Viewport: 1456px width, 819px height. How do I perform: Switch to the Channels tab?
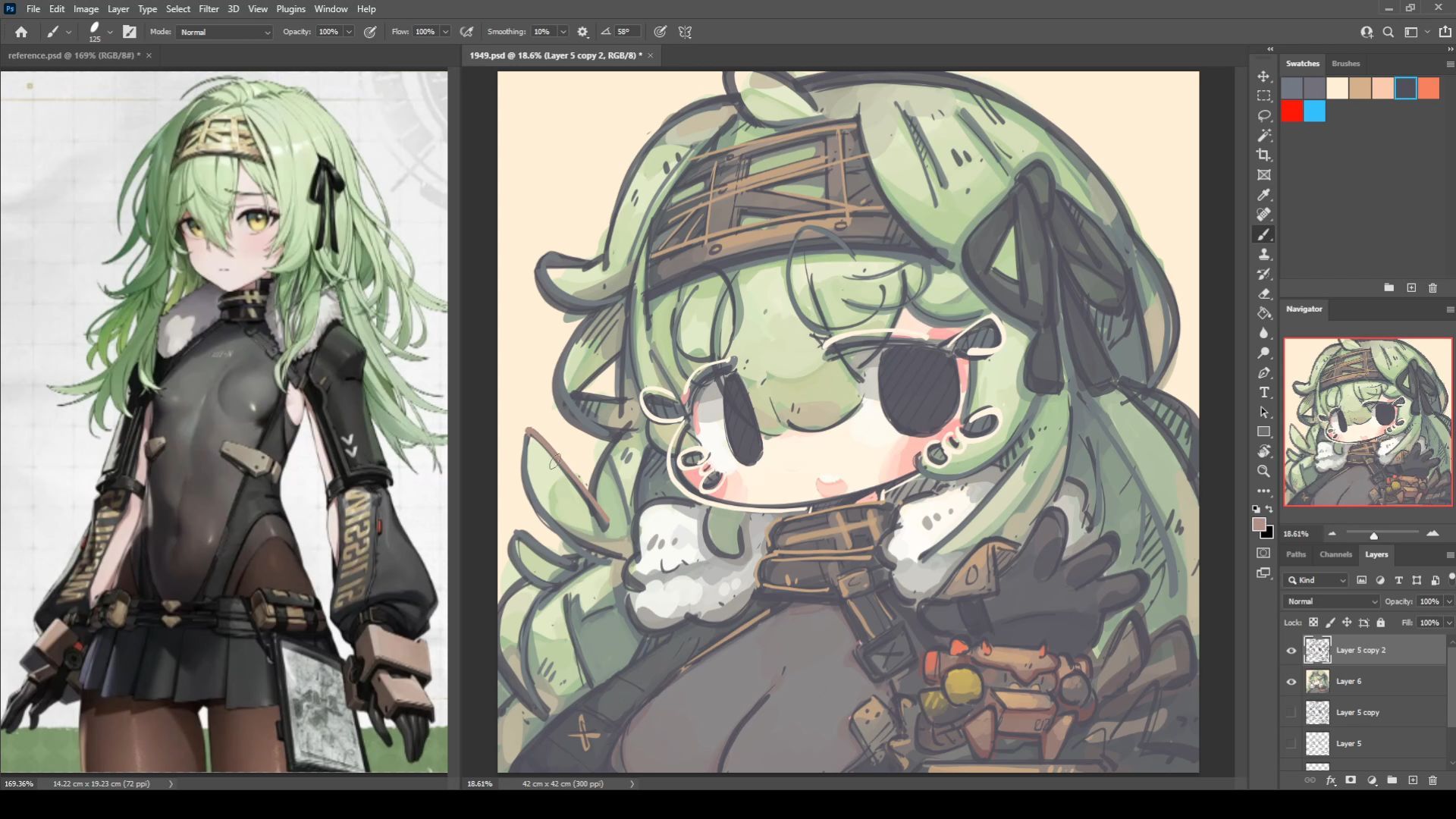tap(1335, 554)
